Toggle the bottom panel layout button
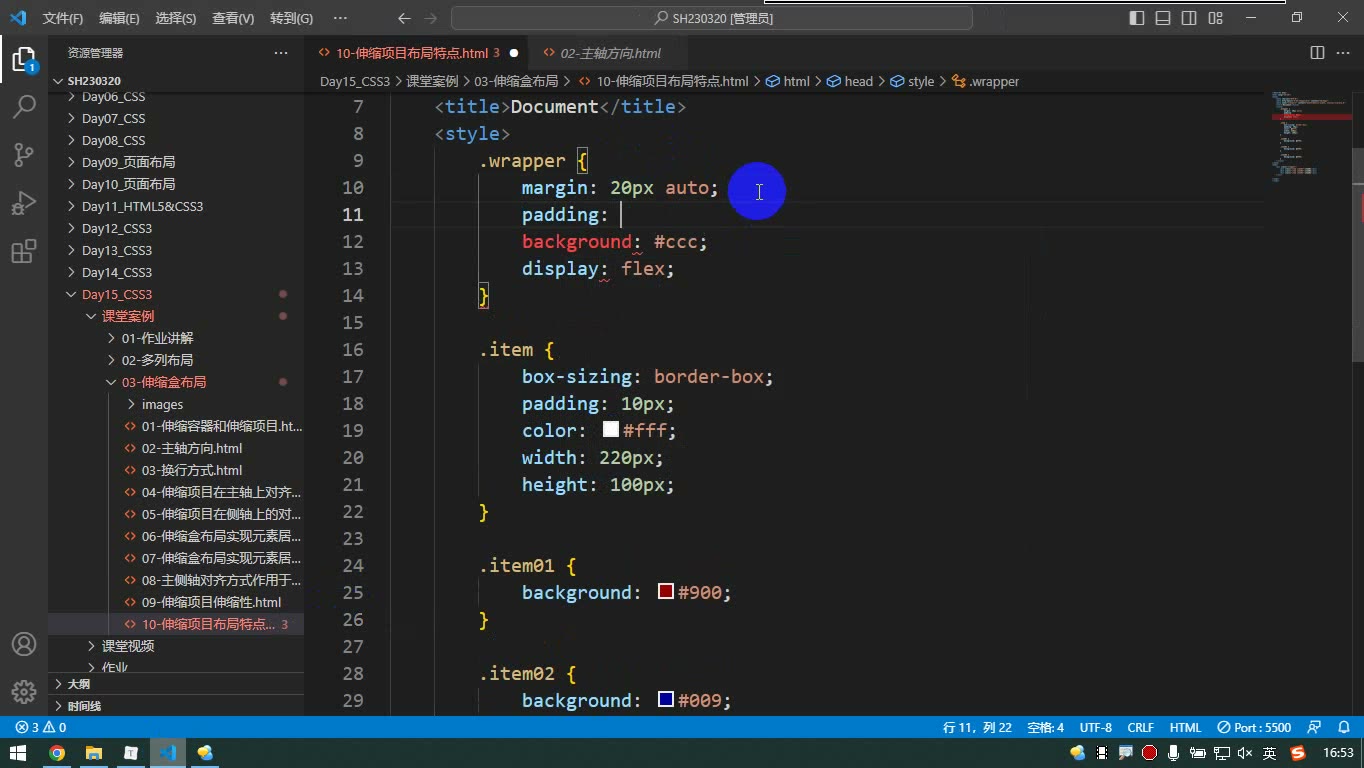Image resolution: width=1364 pixels, height=768 pixels. (x=1163, y=18)
